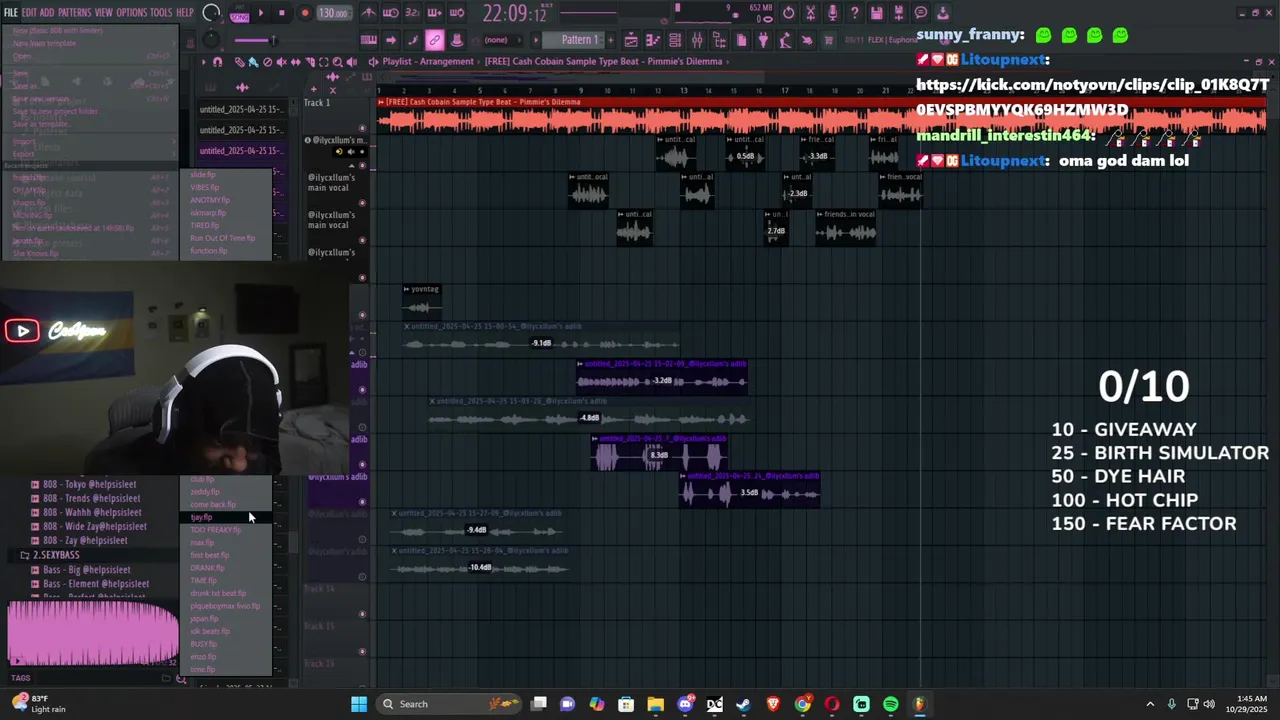Select the Delete tool in Playlist toolbar
This screenshot has height=720, width=1280.
267,61
